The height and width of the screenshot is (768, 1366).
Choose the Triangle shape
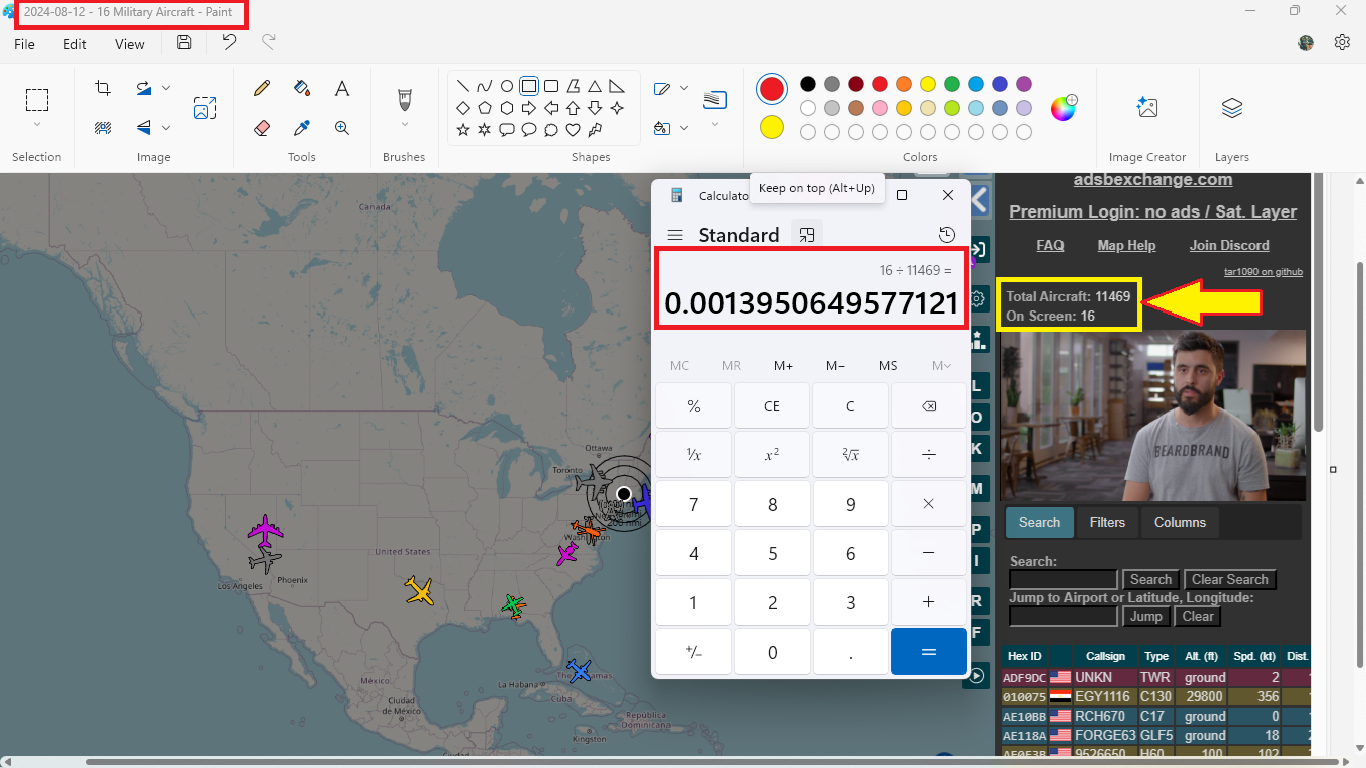[x=595, y=86]
